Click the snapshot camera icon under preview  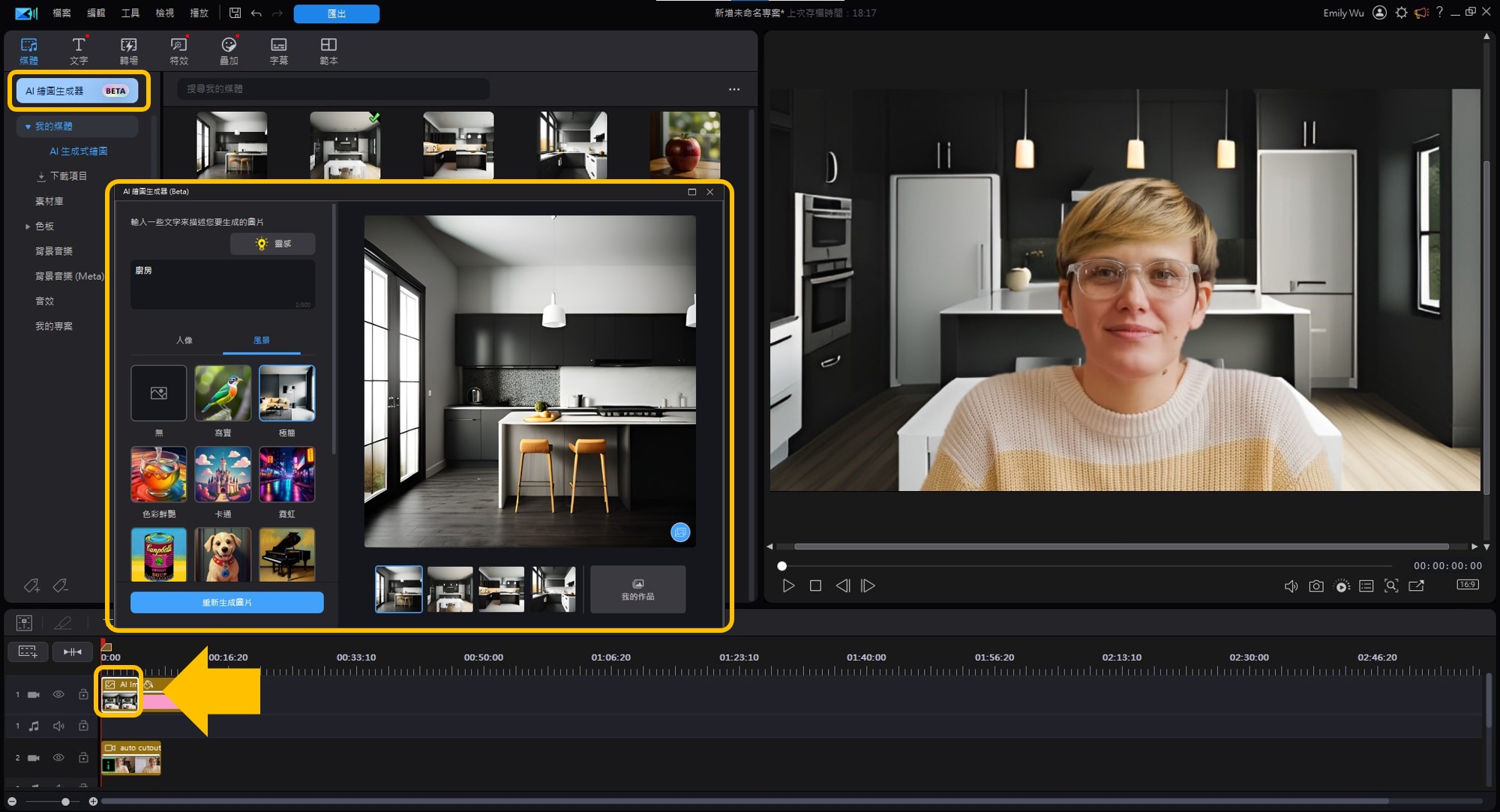click(1315, 586)
